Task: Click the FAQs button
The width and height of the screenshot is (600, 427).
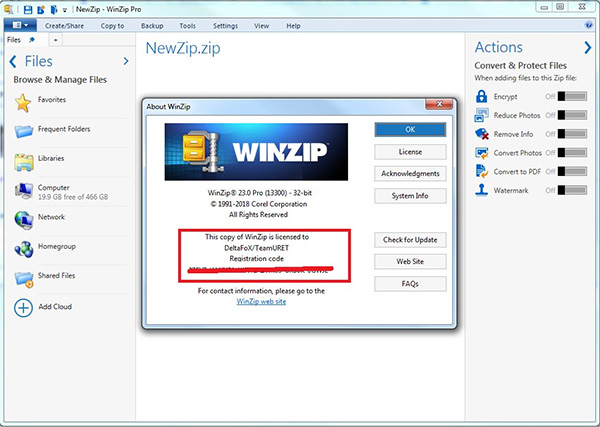Action: point(410,284)
